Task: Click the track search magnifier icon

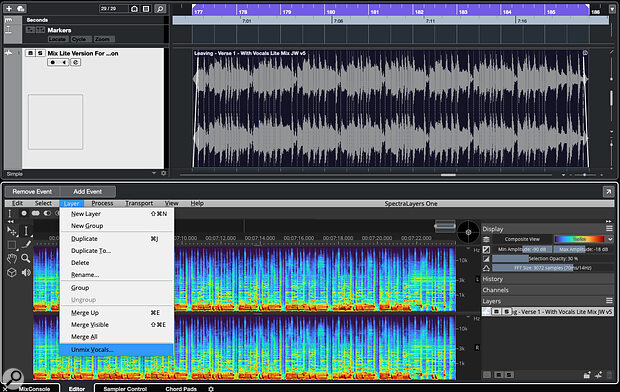Action: tap(160, 8)
